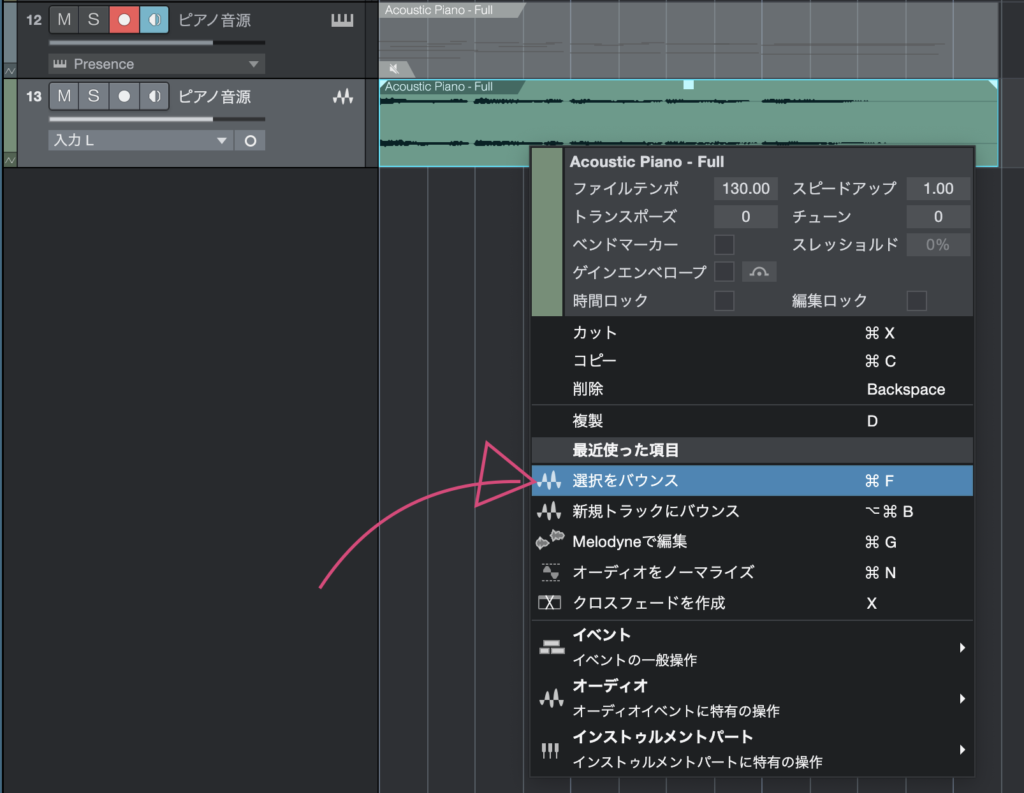Choose Melodyneで編集 menu entry

tap(629, 542)
